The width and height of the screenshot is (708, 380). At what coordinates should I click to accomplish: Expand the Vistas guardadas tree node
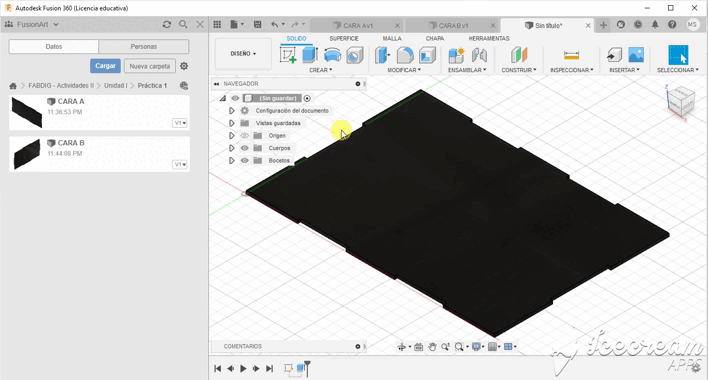point(232,123)
